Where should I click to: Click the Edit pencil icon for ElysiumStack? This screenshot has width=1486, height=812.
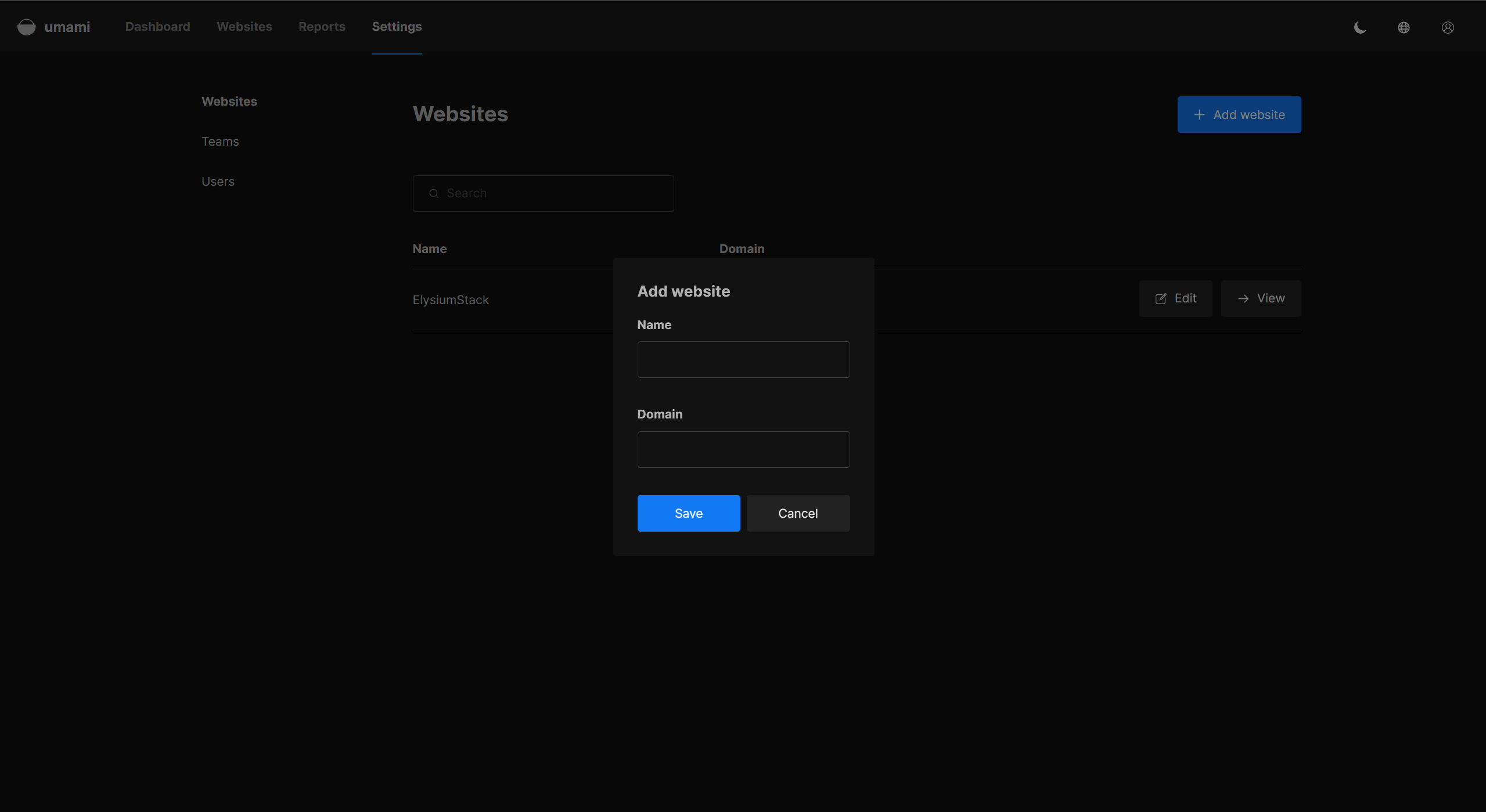coord(1161,298)
